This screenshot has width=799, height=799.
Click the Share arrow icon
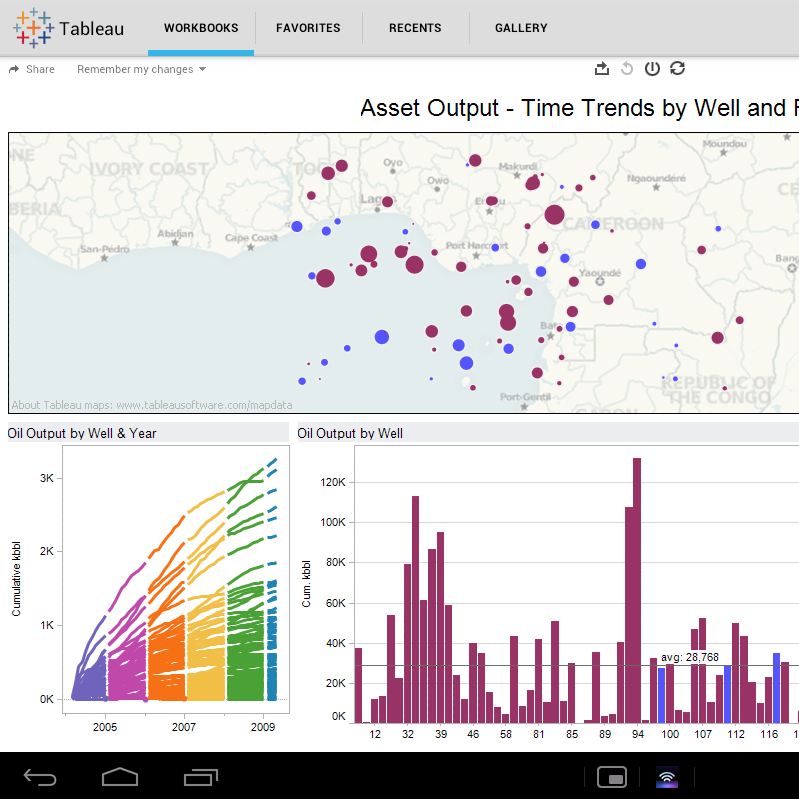pos(14,69)
